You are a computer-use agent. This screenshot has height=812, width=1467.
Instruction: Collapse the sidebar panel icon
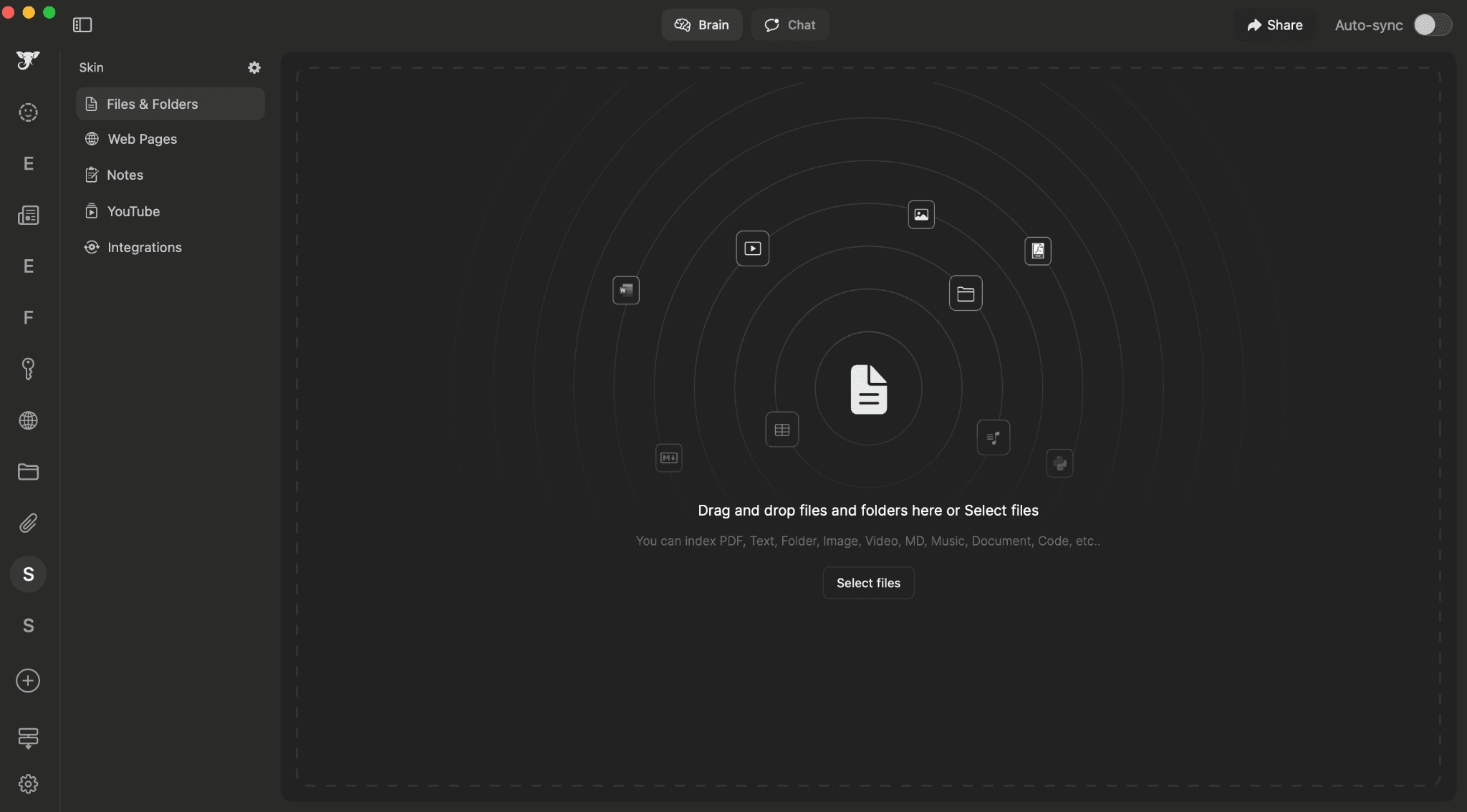pos(82,25)
